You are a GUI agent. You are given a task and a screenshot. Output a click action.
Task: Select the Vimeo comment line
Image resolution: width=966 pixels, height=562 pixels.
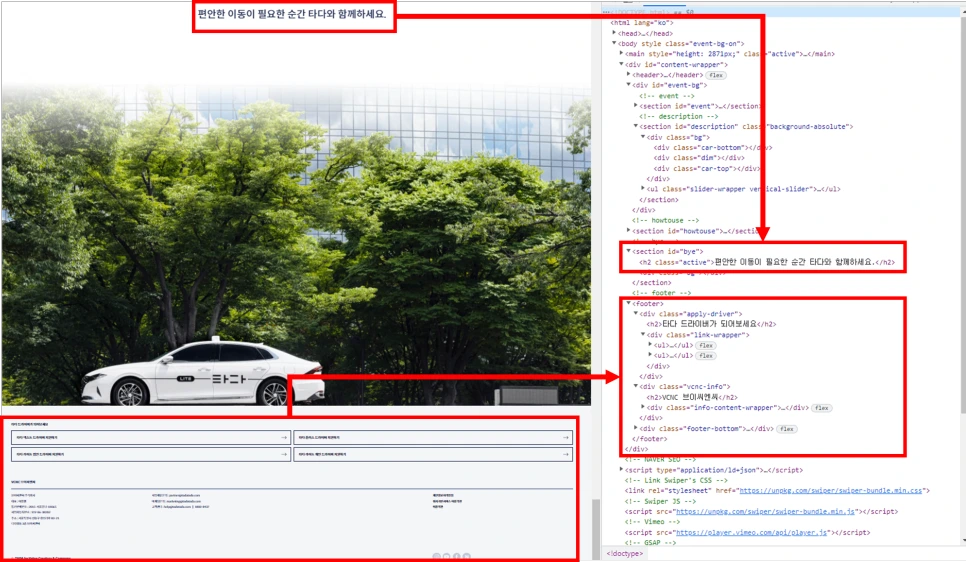point(652,522)
